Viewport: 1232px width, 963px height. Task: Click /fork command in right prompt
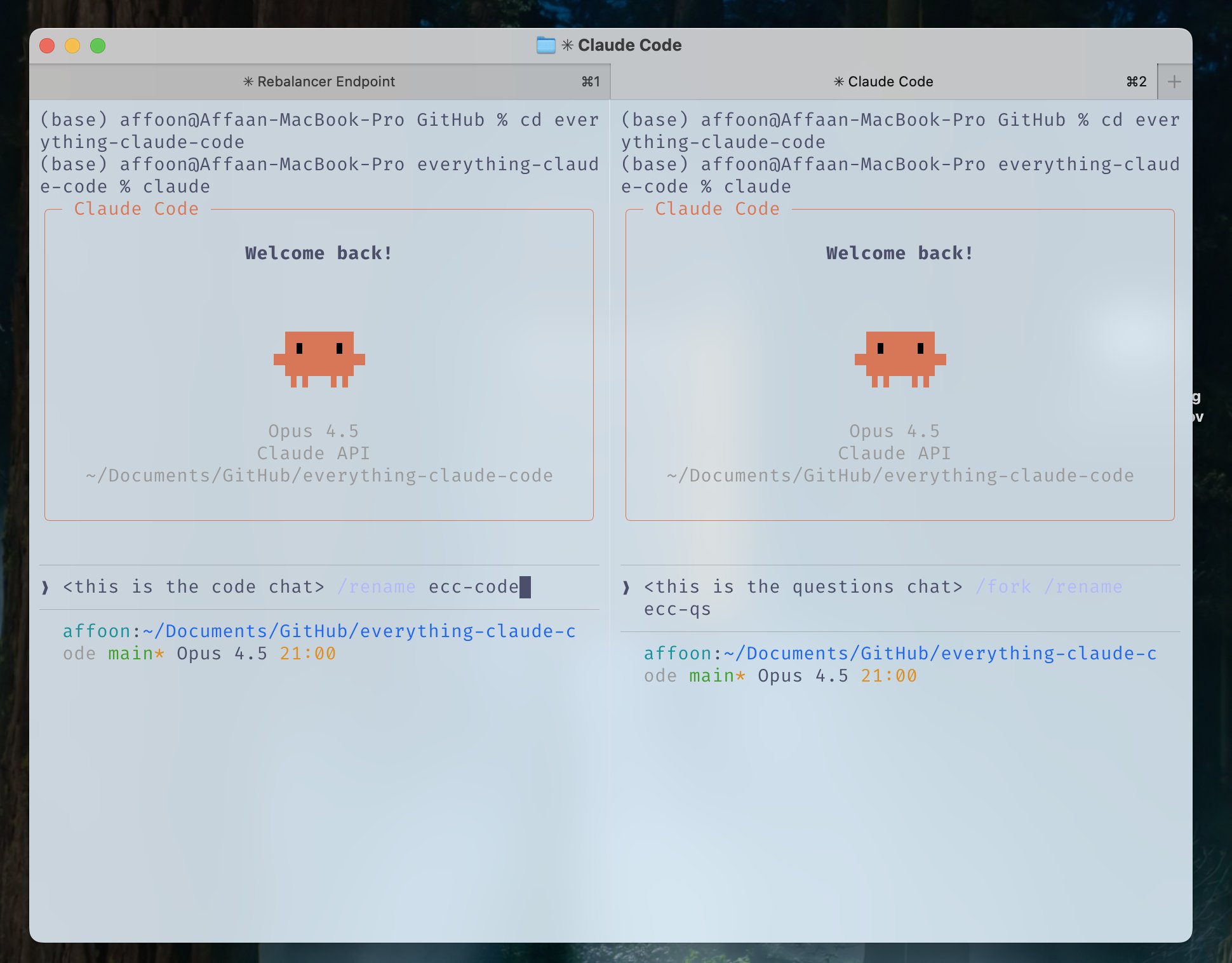pyautogui.click(x=1003, y=587)
